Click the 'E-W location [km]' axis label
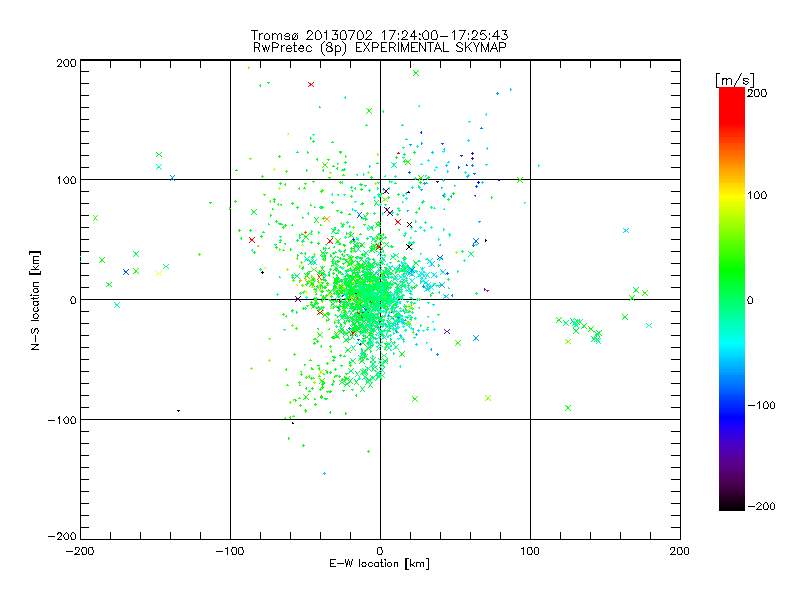Screen dimensions: 800x600 tap(379, 564)
